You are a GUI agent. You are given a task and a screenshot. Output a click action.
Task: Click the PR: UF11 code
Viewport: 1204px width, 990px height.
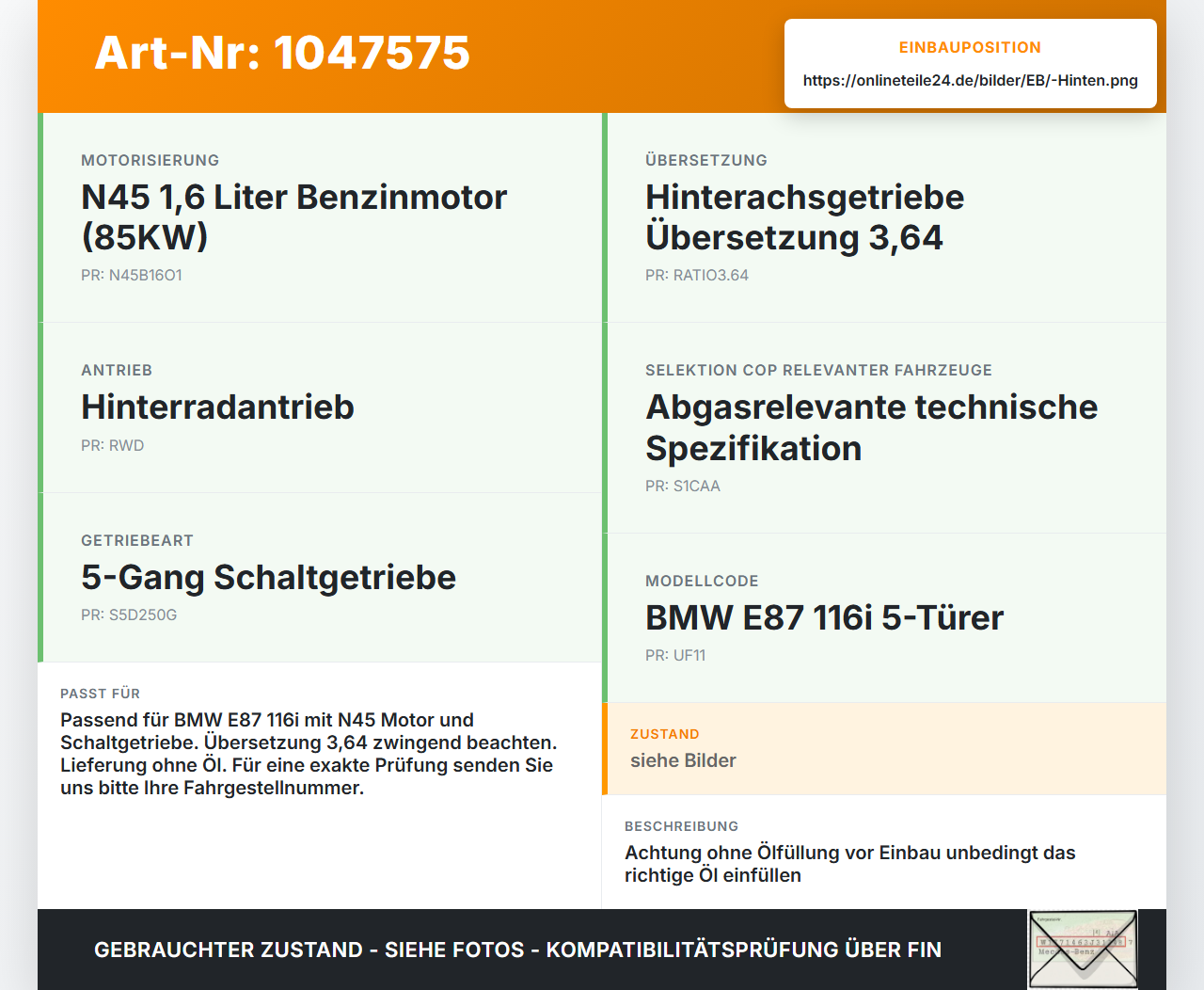coord(675,655)
